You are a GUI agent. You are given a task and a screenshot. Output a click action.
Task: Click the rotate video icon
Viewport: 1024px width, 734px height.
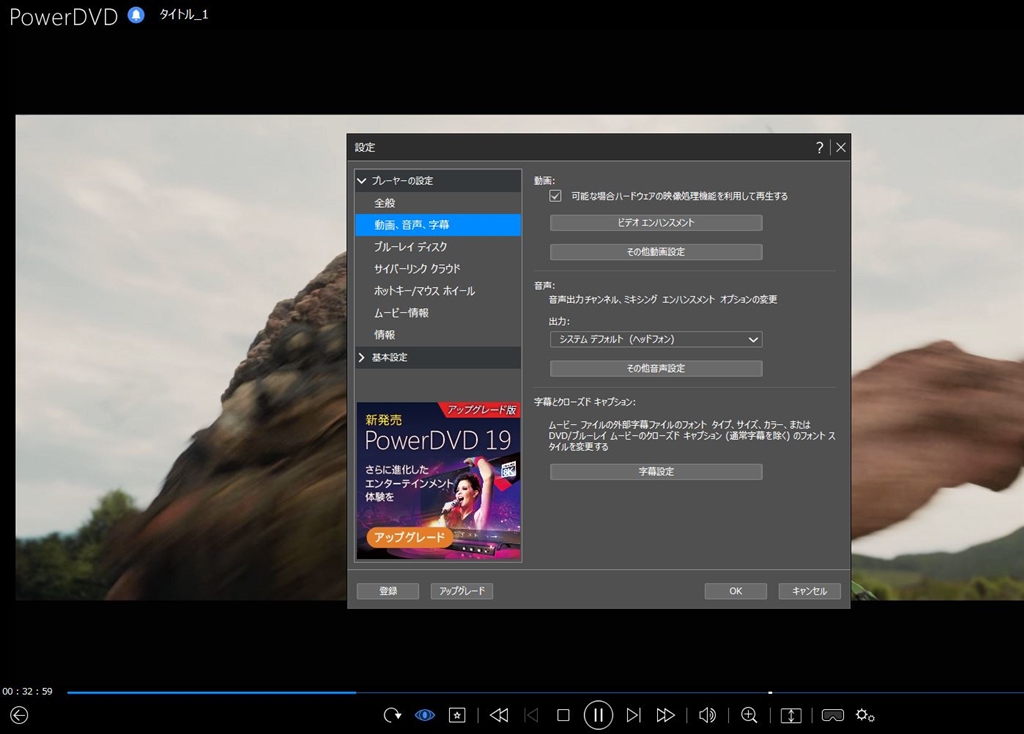[392, 715]
